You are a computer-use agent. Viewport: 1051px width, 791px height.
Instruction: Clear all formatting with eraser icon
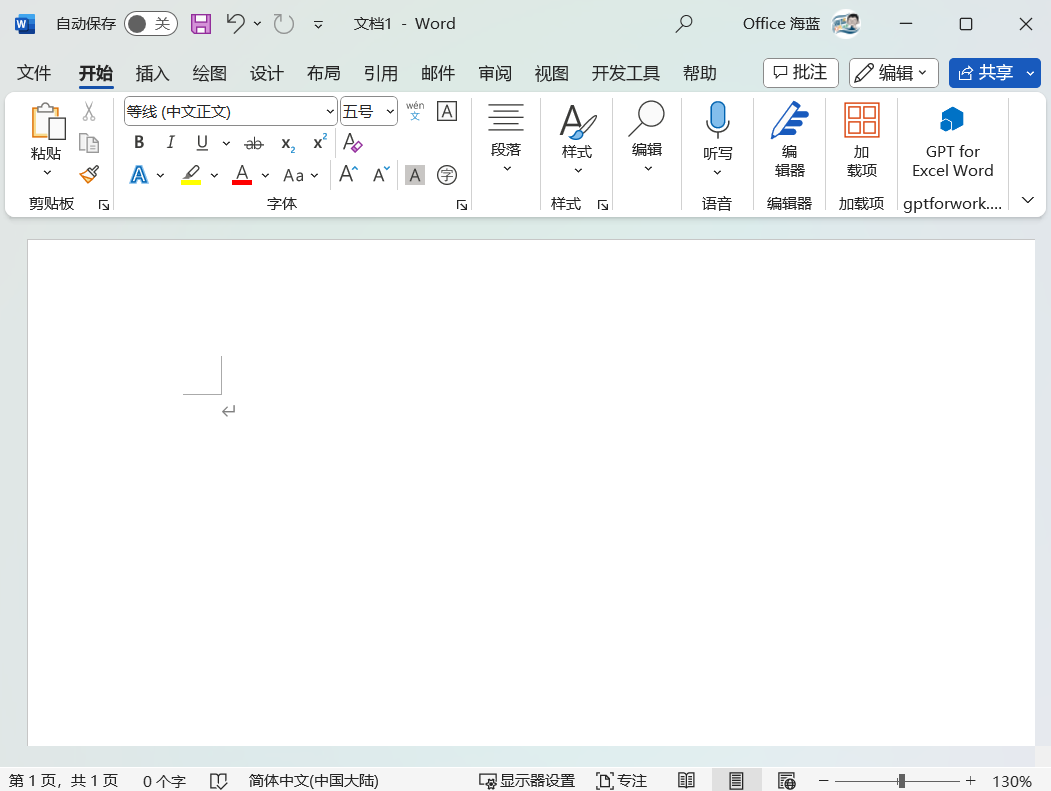pyautogui.click(x=353, y=143)
